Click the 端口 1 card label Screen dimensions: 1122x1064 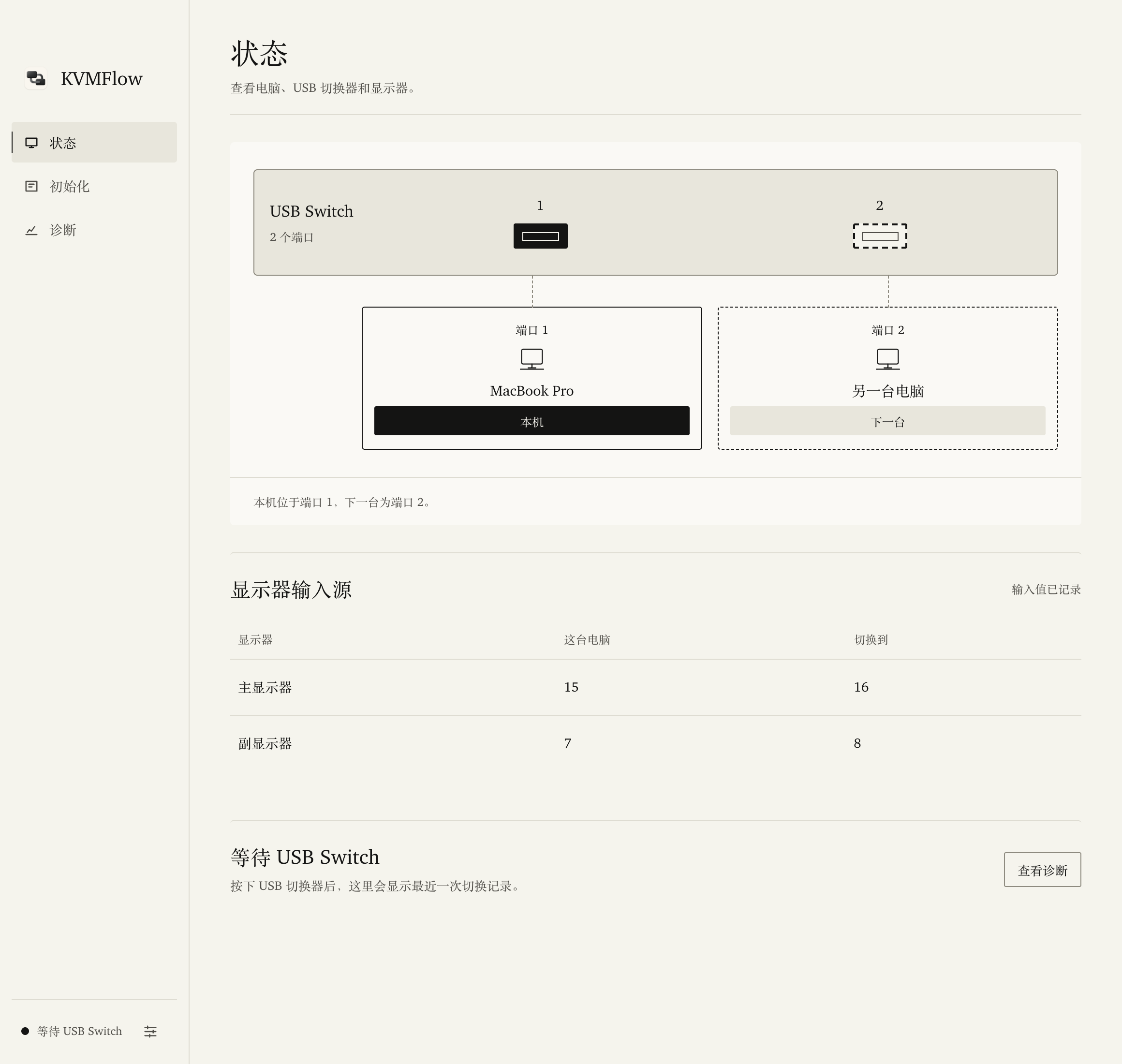tap(532, 330)
